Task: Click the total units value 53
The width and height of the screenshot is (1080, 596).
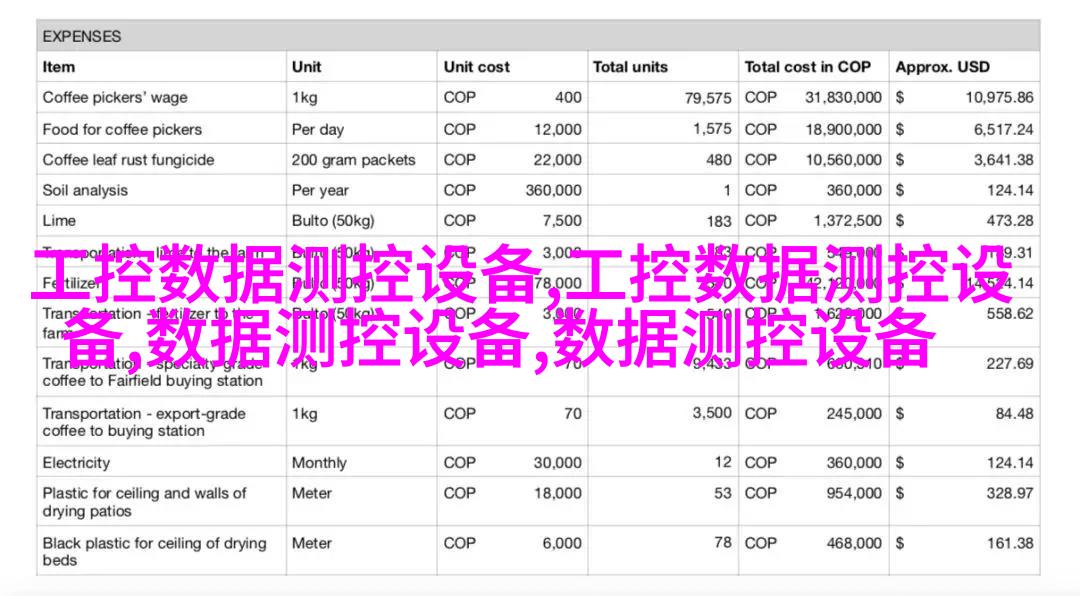Action: tap(723, 493)
